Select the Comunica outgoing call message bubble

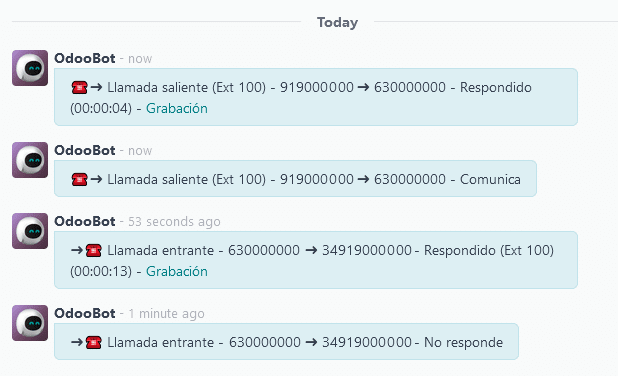[295, 178]
